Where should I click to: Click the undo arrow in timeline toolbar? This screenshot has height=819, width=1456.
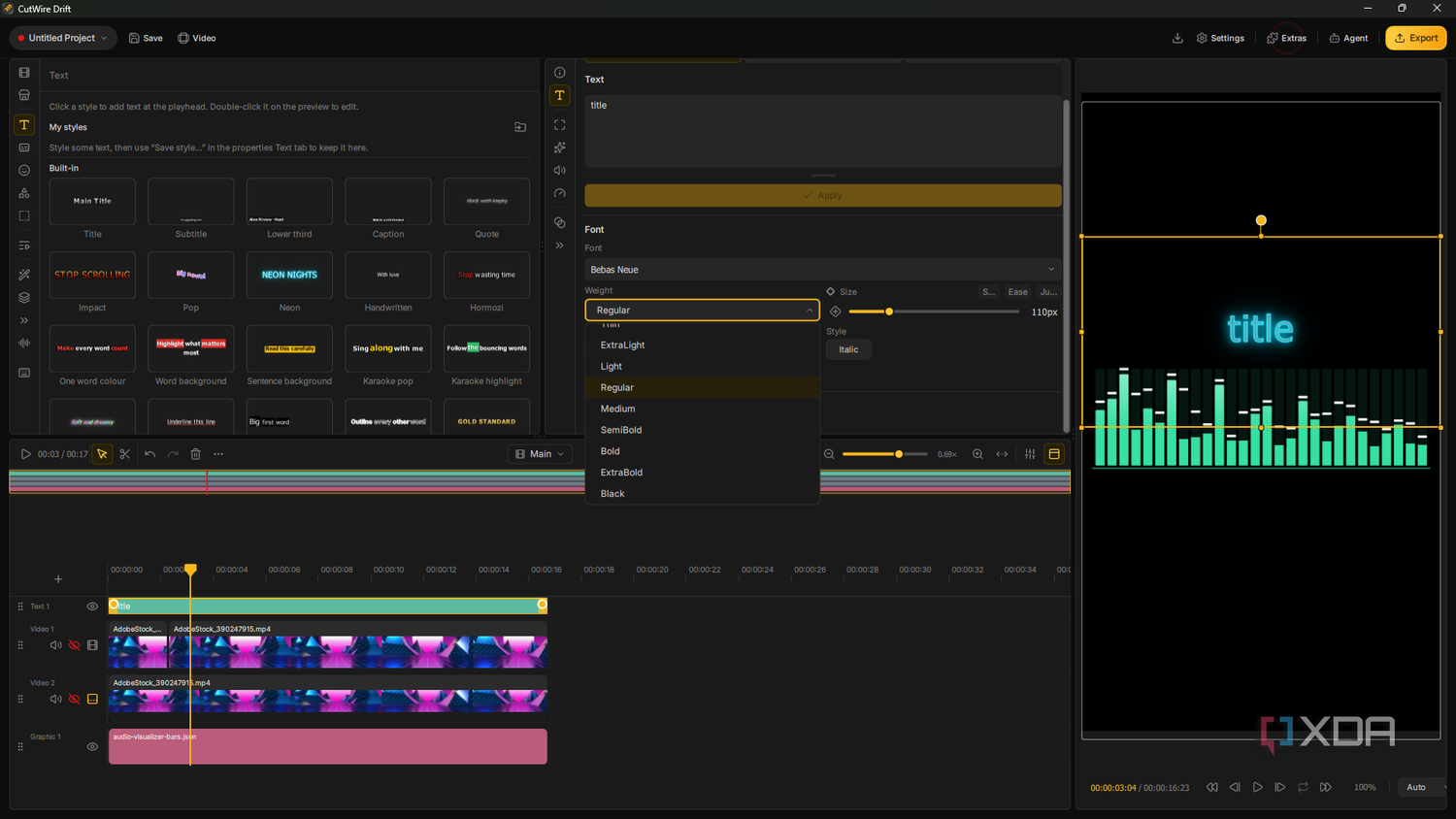click(149, 454)
